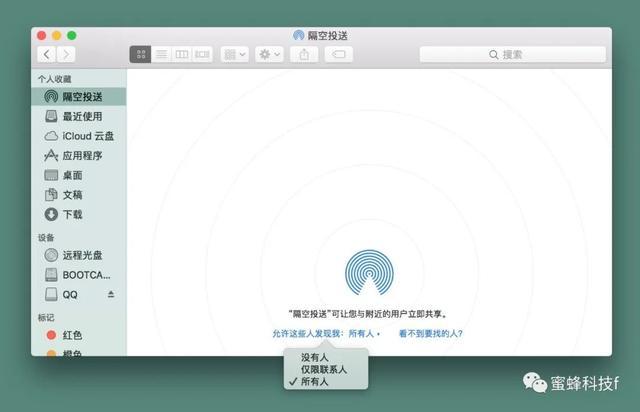This screenshot has width=640, height=412.
Task: Open 远程光盘 in the sidebar
Action: coord(79,255)
